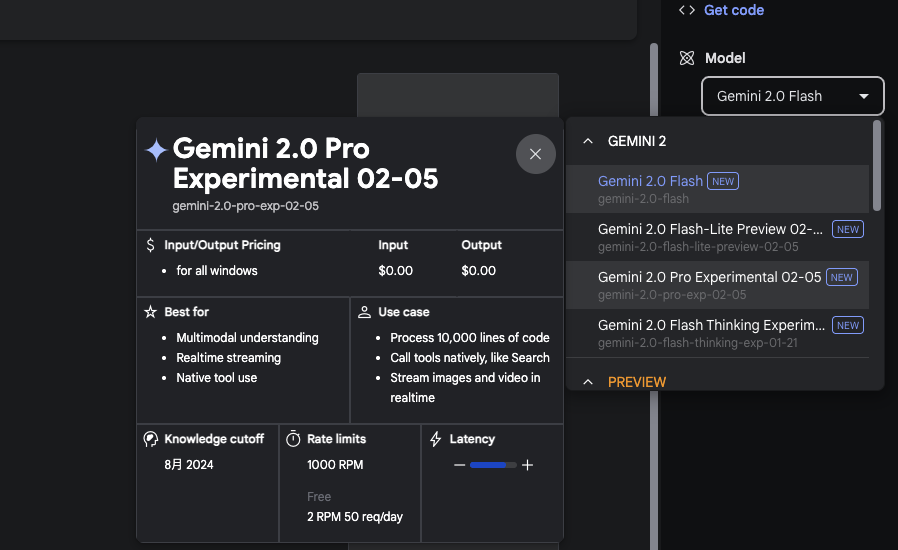Screen dimensions: 898x550
Task: Click the 'for all windows' pricing row
Action: point(216,270)
